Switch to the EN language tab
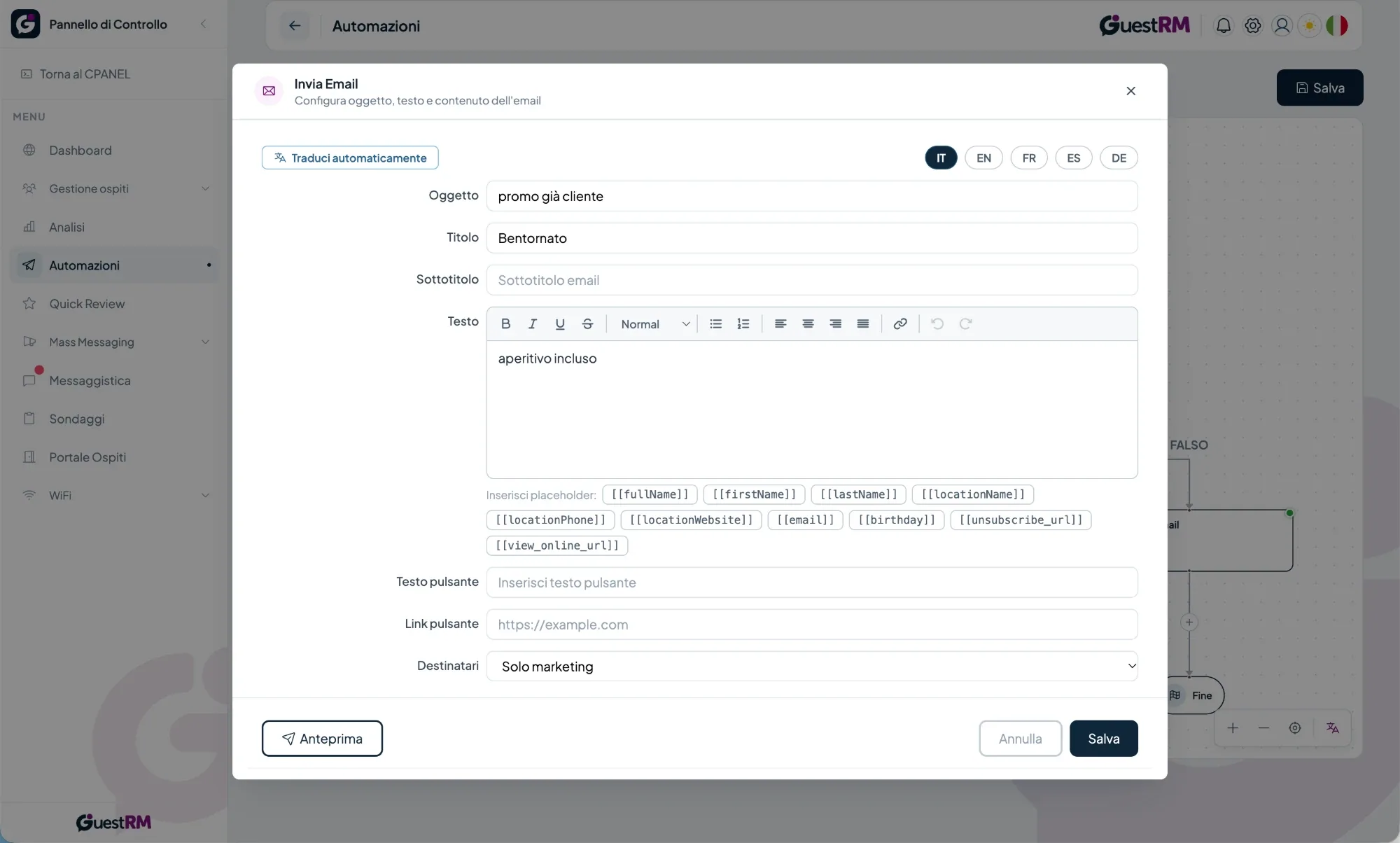This screenshot has height=843, width=1400. [983, 158]
